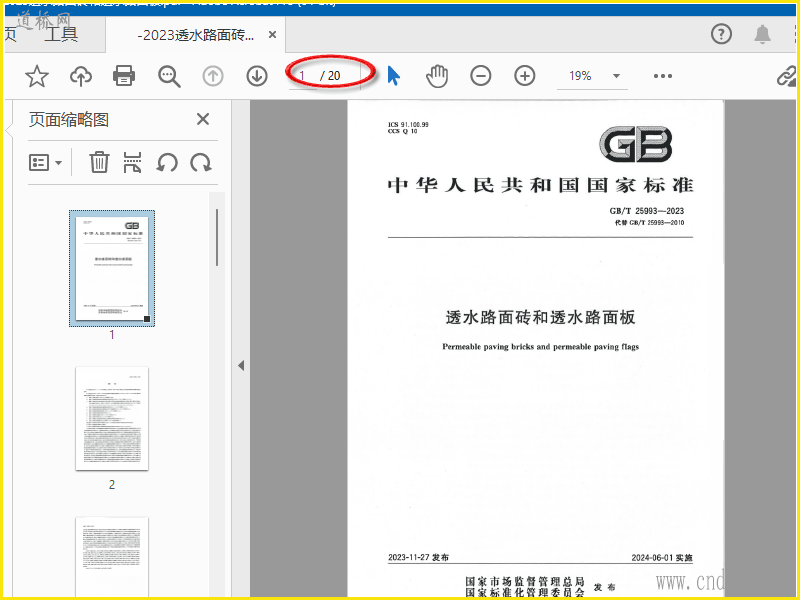800x600 pixels.
Task: Click the document title 透水路面砖和透水路面板
Action: click(x=540, y=317)
